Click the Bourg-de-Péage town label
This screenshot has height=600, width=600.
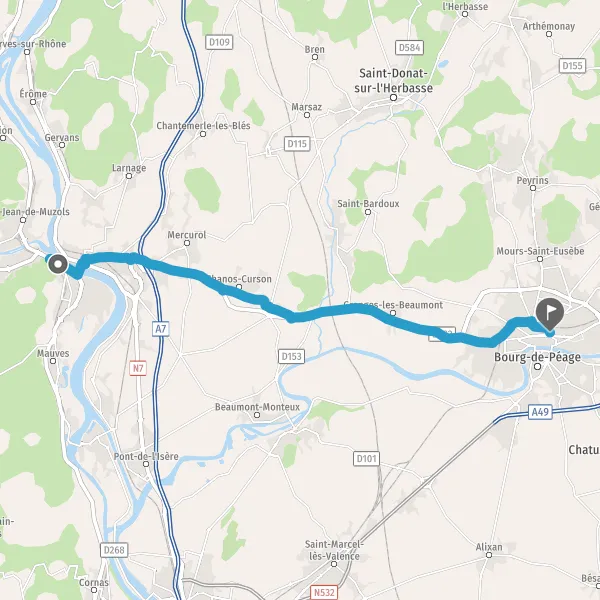pos(537,357)
